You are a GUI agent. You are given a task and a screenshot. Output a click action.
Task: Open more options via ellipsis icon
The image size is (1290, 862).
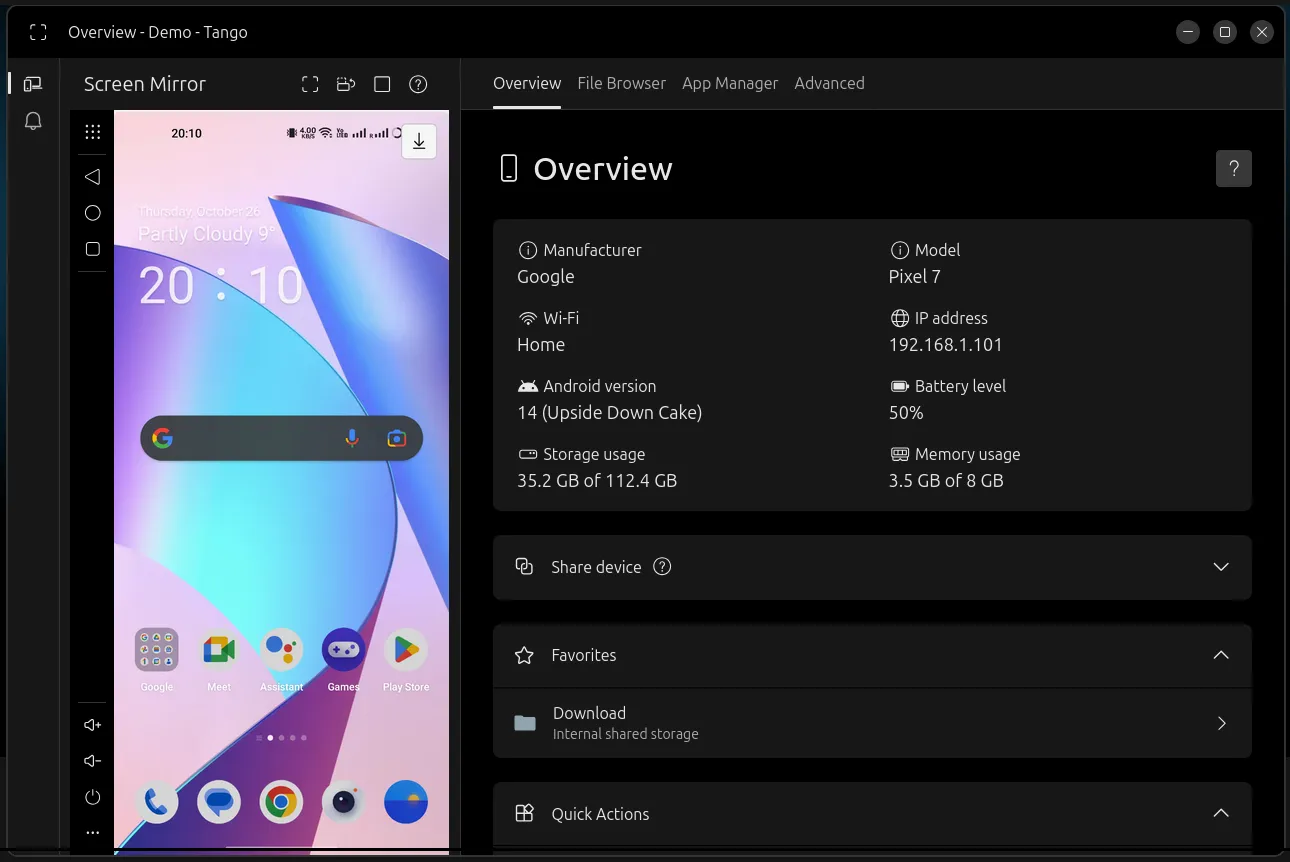(x=92, y=832)
